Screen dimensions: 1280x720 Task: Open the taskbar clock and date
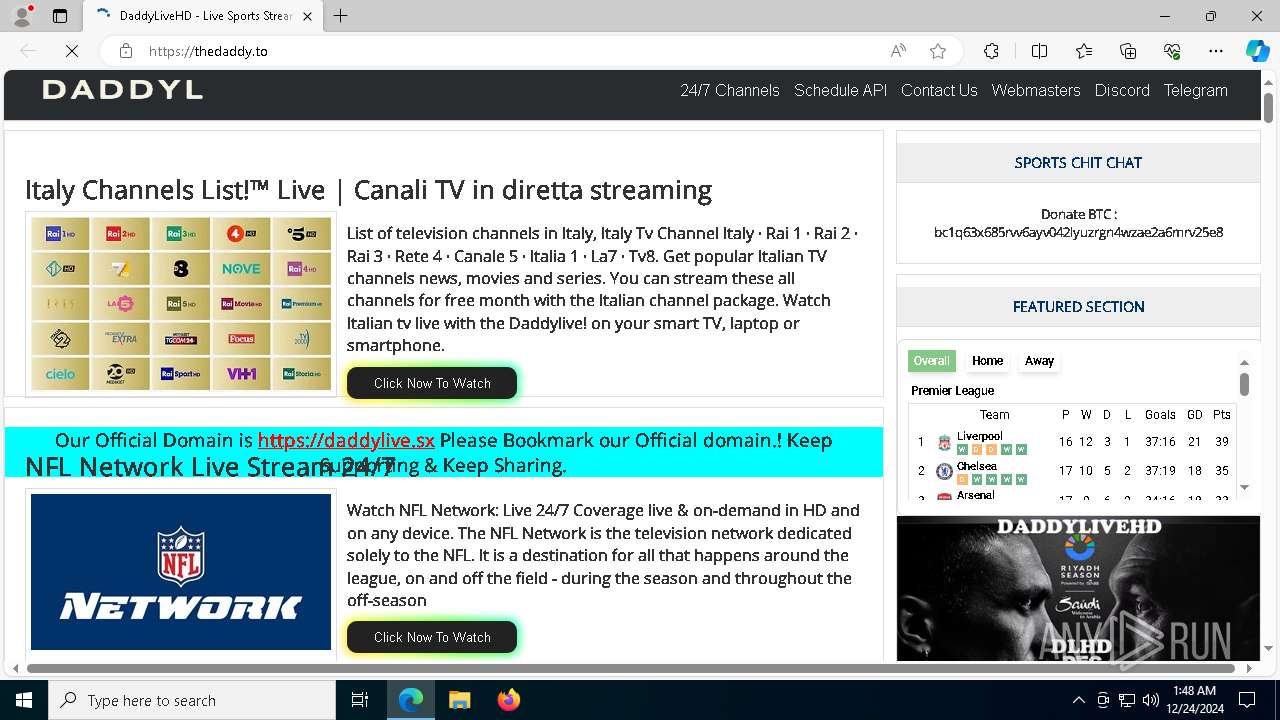tap(1194, 700)
